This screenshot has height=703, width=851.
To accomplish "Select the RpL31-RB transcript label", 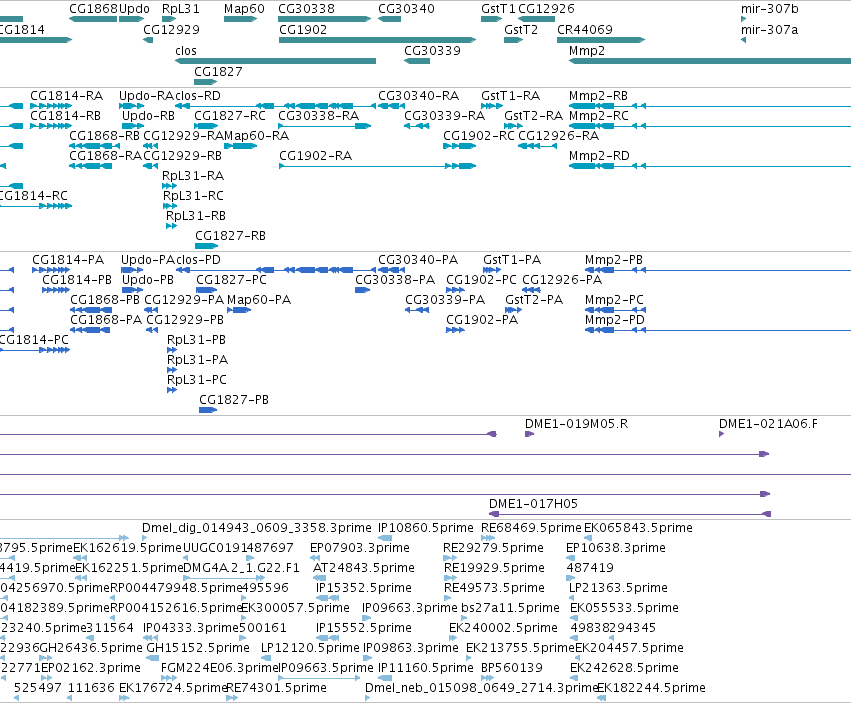I will [x=195, y=217].
